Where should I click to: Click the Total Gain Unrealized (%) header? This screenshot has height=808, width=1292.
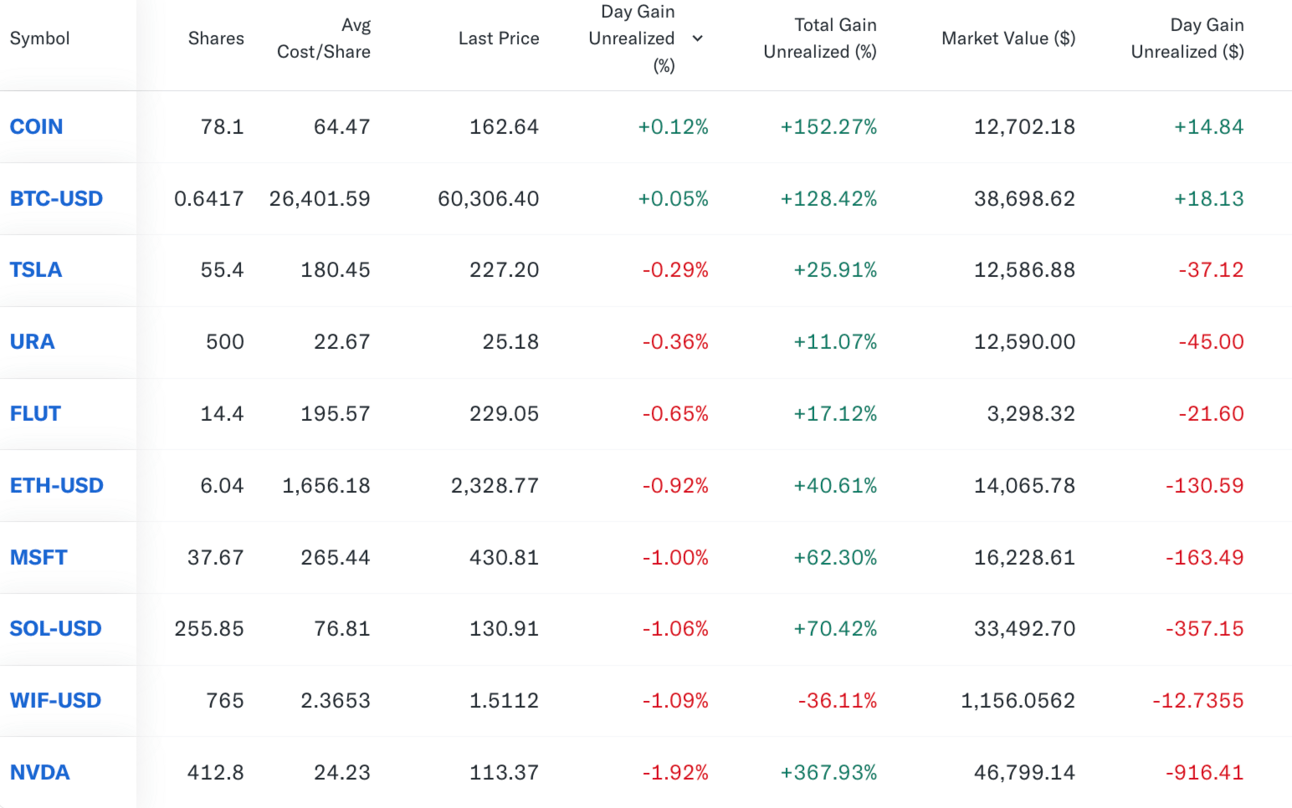820,39
